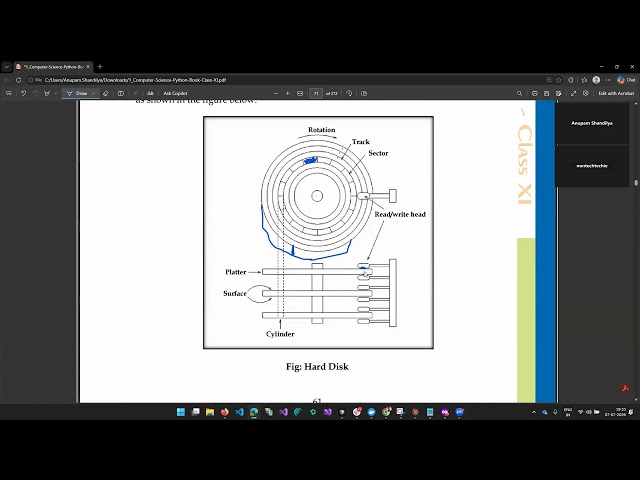Viewport: 640px width, 480px height.
Task: Open the browser Extensions icon
Action: tap(571, 80)
